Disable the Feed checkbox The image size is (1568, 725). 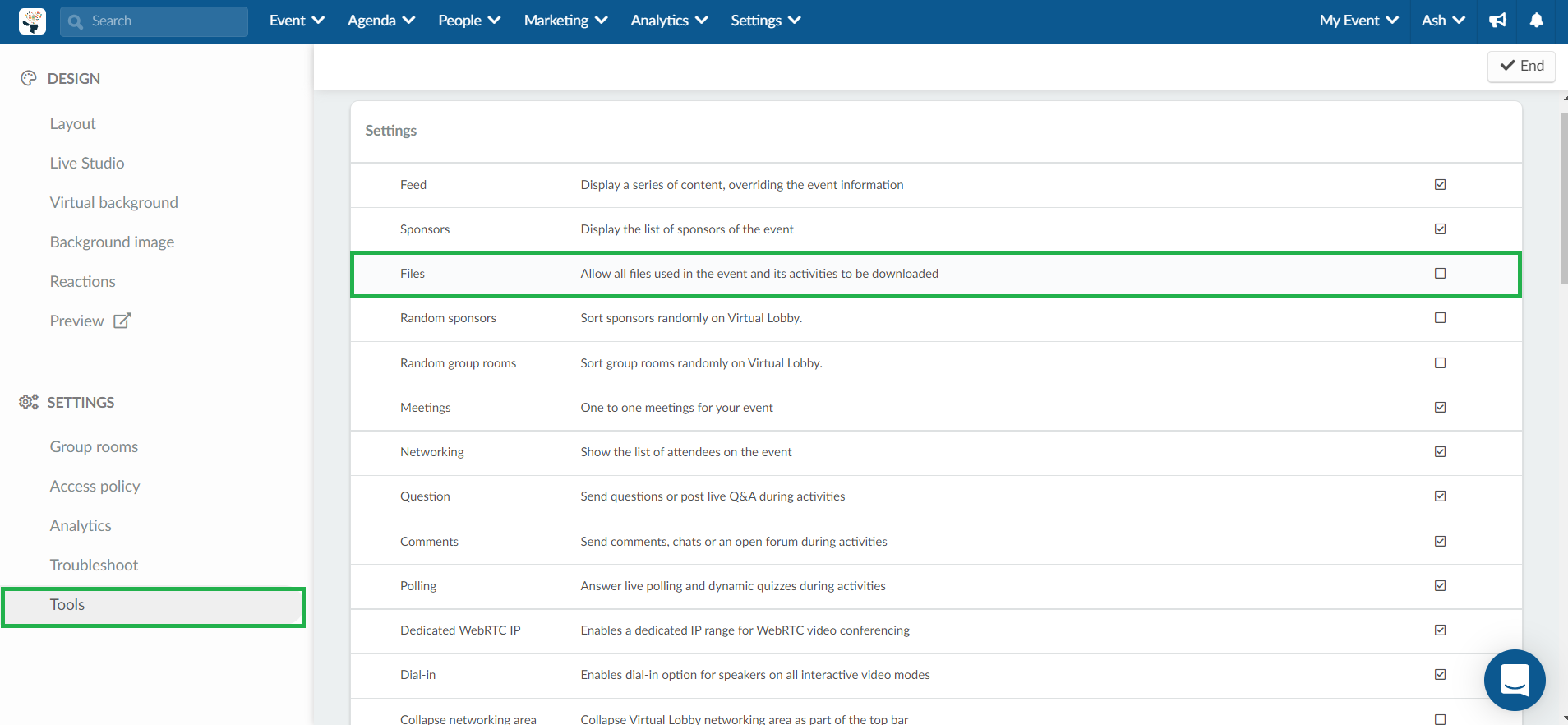[1440, 184]
